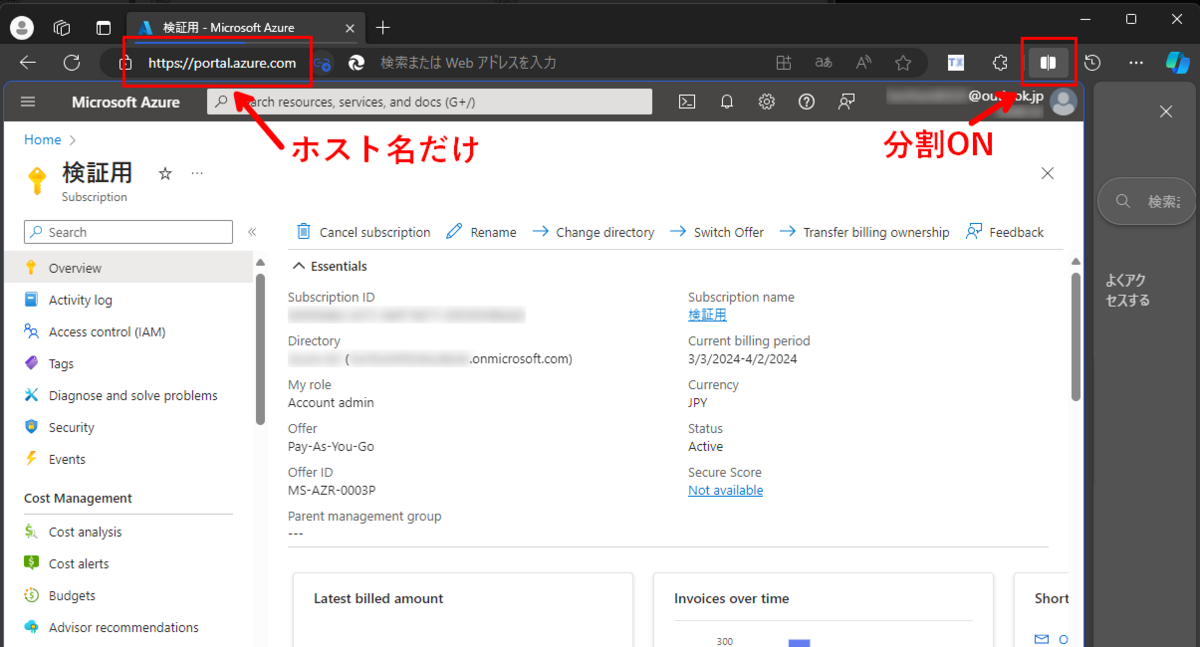Open Cloud Shell from the Azure header
1200x647 pixels.
click(687, 101)
